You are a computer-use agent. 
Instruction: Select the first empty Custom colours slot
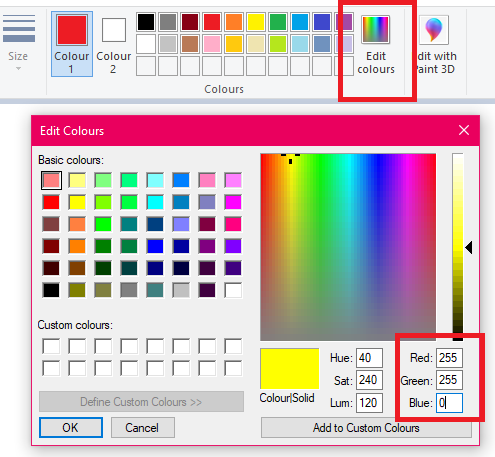[51, 346]
